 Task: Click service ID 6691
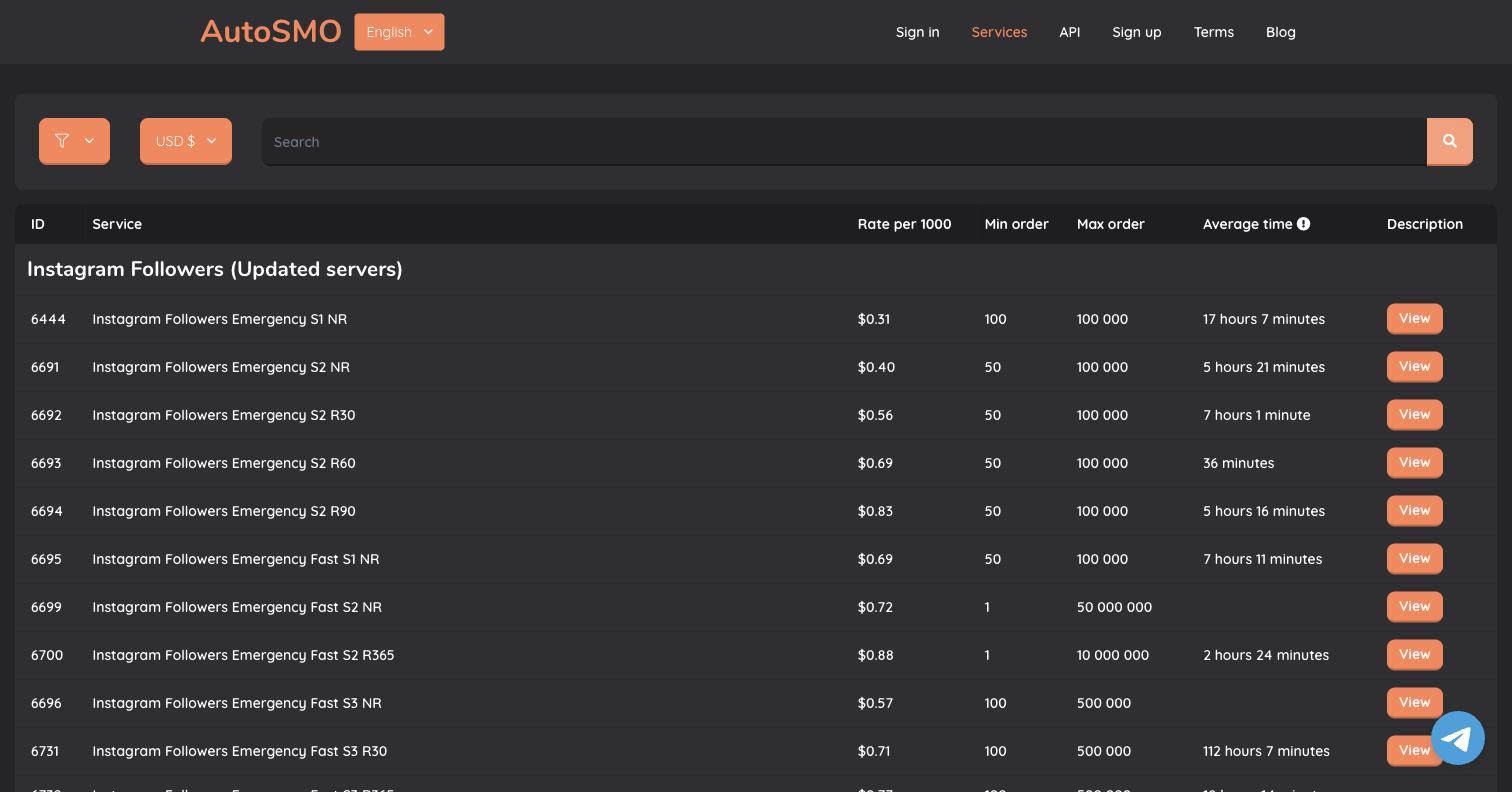point(45,367)
